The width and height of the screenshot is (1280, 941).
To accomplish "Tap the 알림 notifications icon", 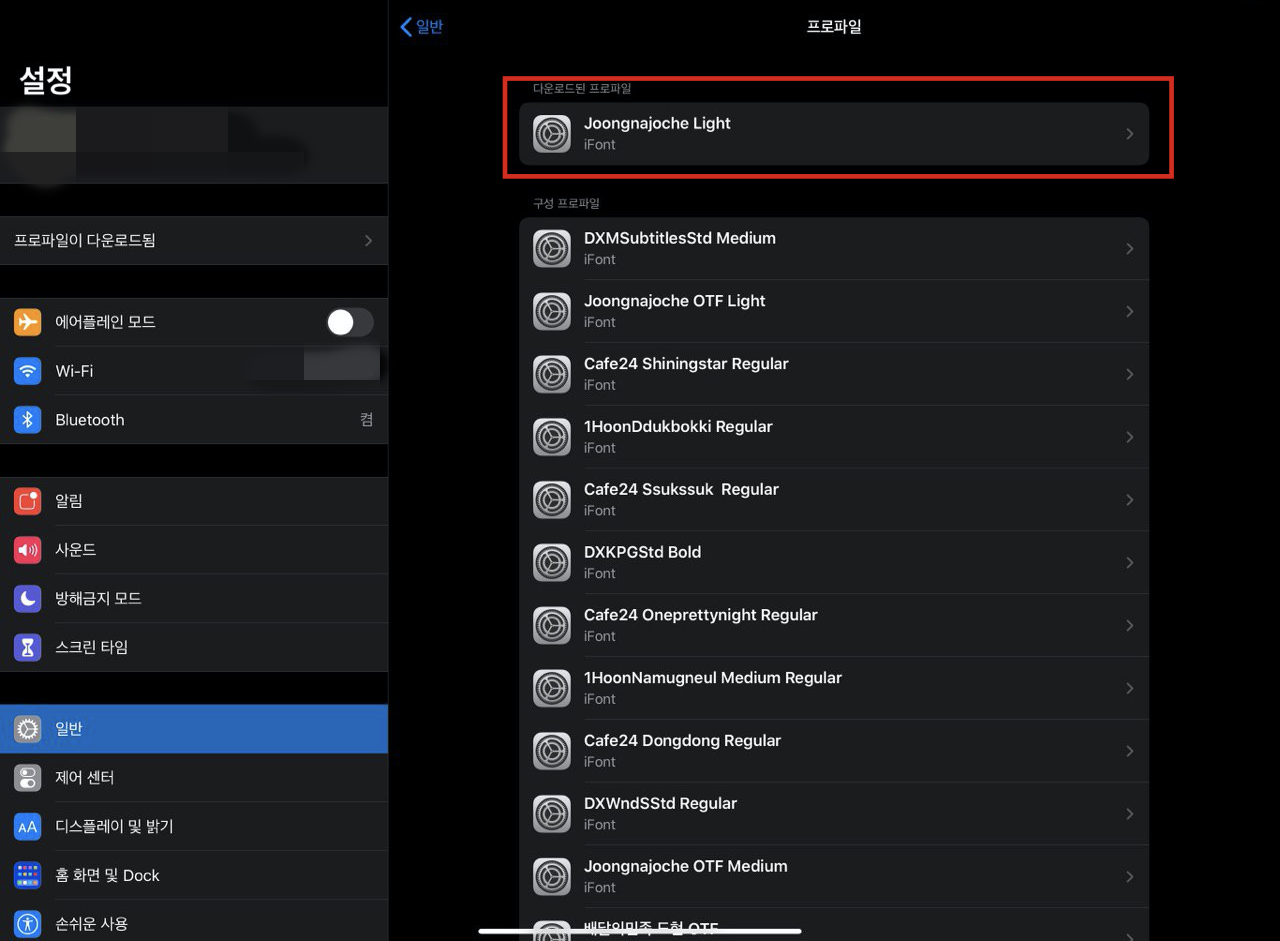I will [x=28, y=501].
